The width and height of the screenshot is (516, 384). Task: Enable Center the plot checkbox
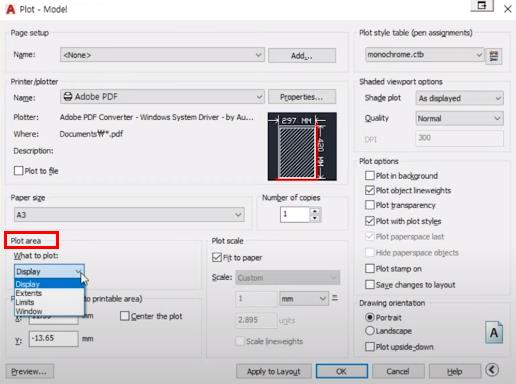[124, 316]
